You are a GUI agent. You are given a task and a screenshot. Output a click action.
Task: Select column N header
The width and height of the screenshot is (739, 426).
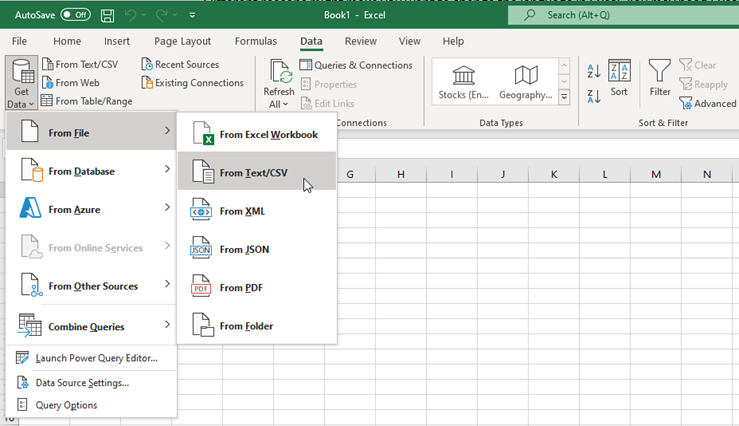point(707,174)
